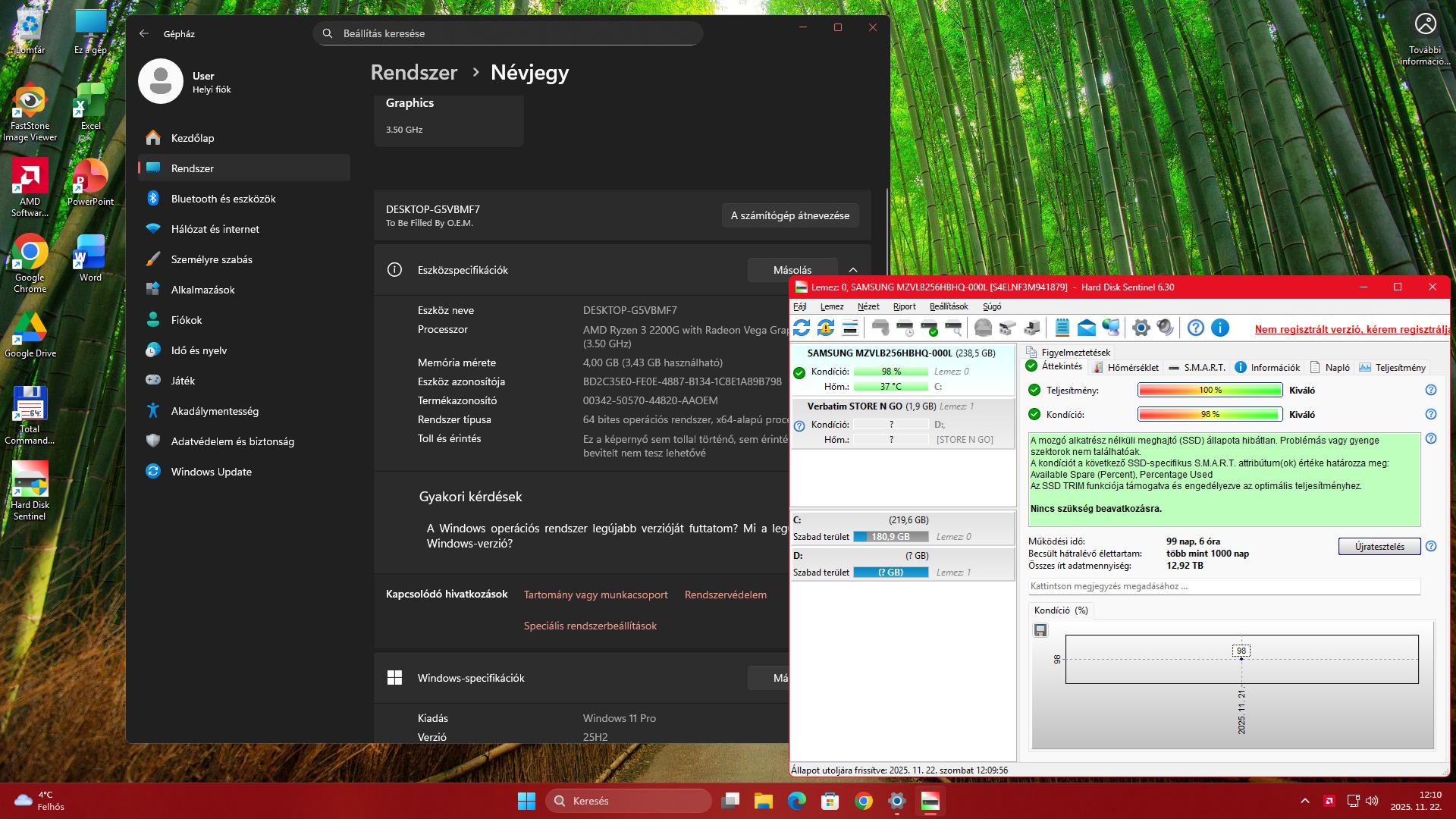Open the Riport menu
The width and height of the screenshot is (1456, 819).
[904, 306]
